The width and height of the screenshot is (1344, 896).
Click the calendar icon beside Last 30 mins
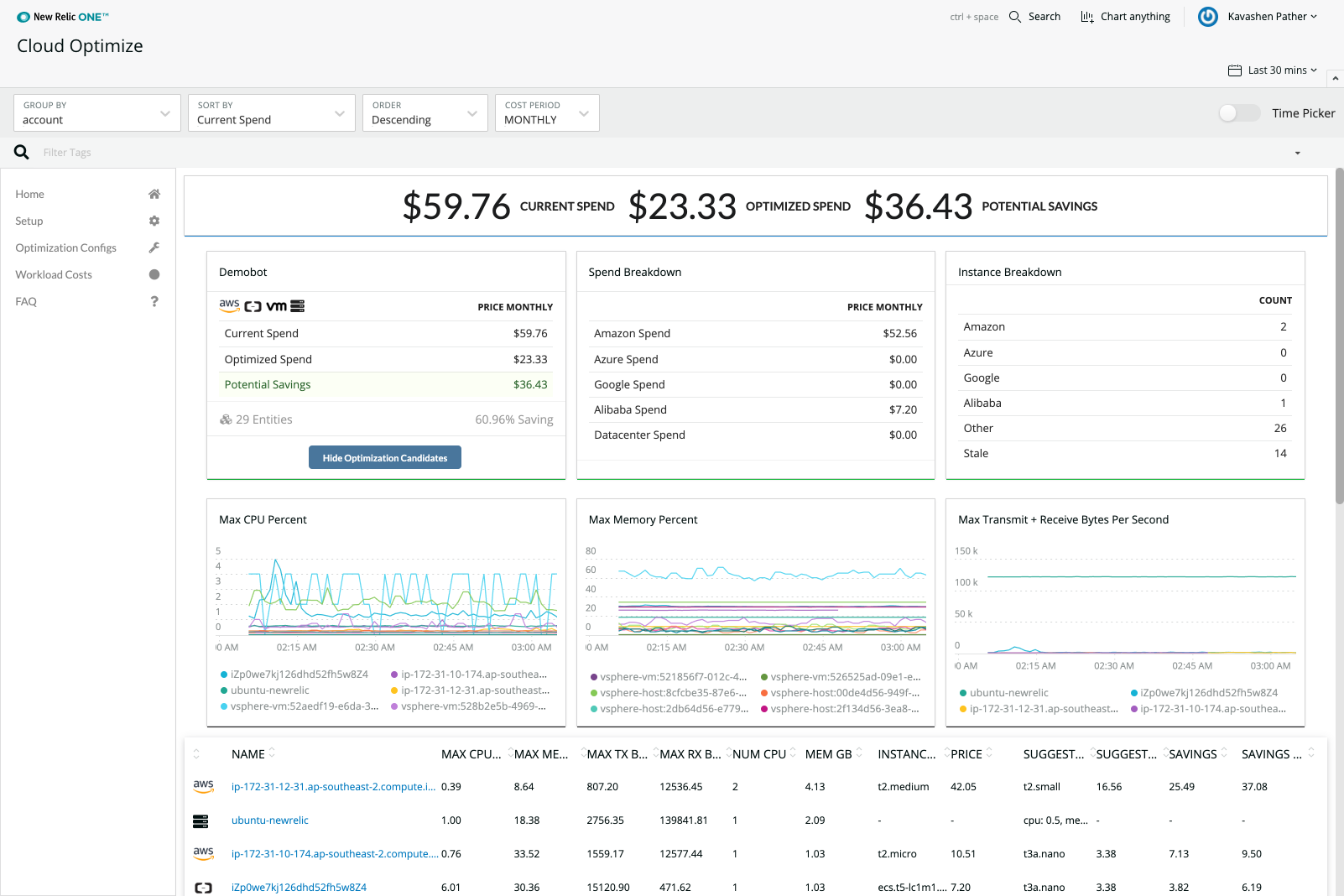[x=1235, y=70]
